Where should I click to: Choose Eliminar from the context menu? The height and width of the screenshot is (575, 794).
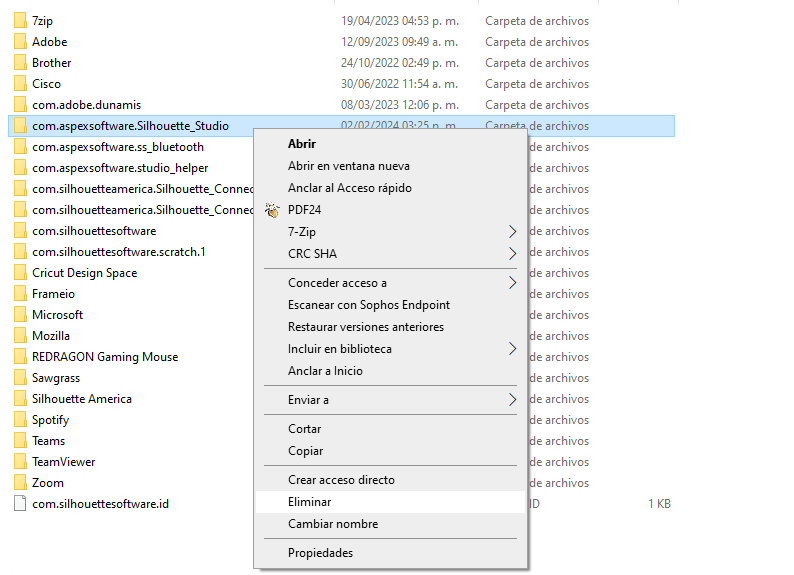310,502
